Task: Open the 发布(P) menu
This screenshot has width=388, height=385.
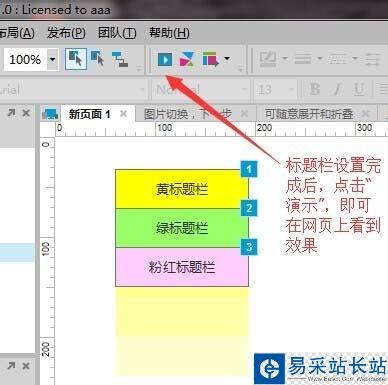Action: click(x=66, y=33)
